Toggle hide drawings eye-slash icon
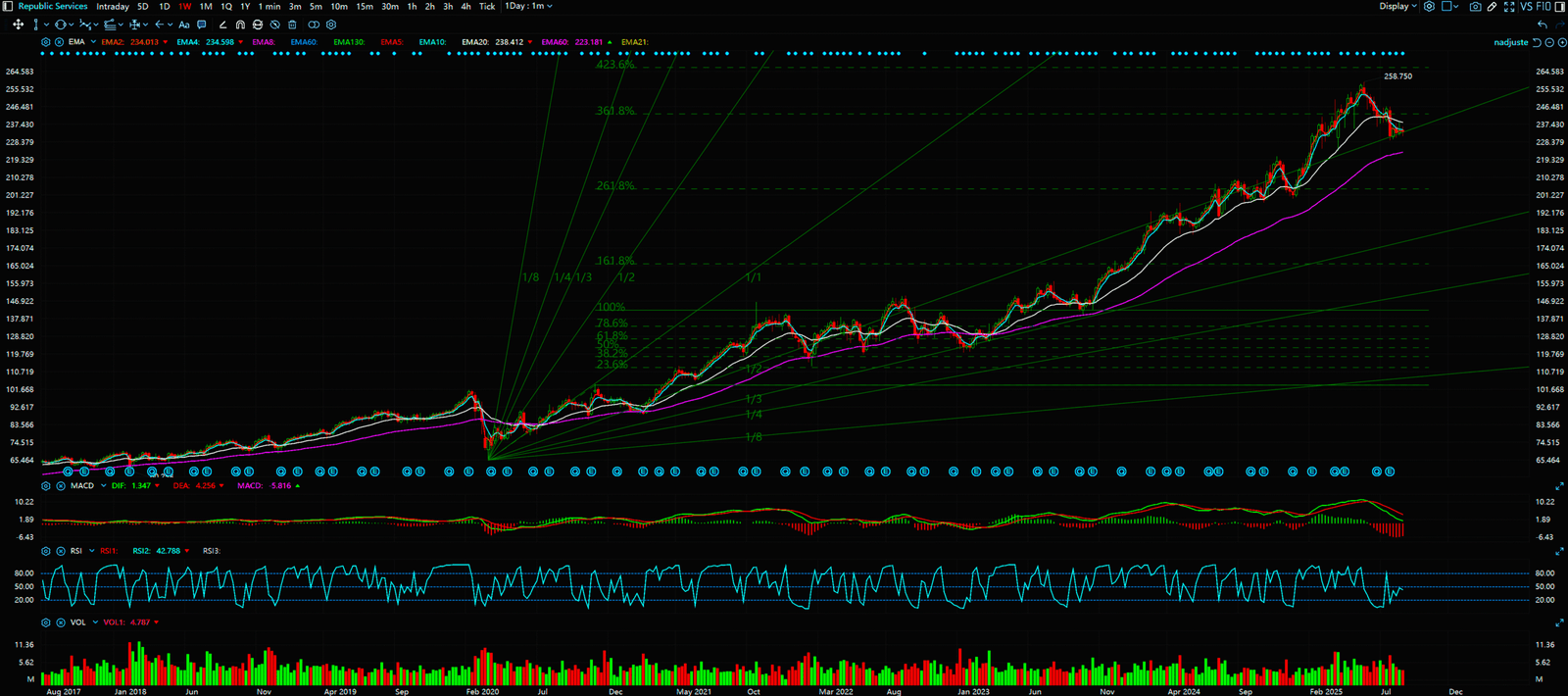1568x696 pixels. click(x=274, y=25)
